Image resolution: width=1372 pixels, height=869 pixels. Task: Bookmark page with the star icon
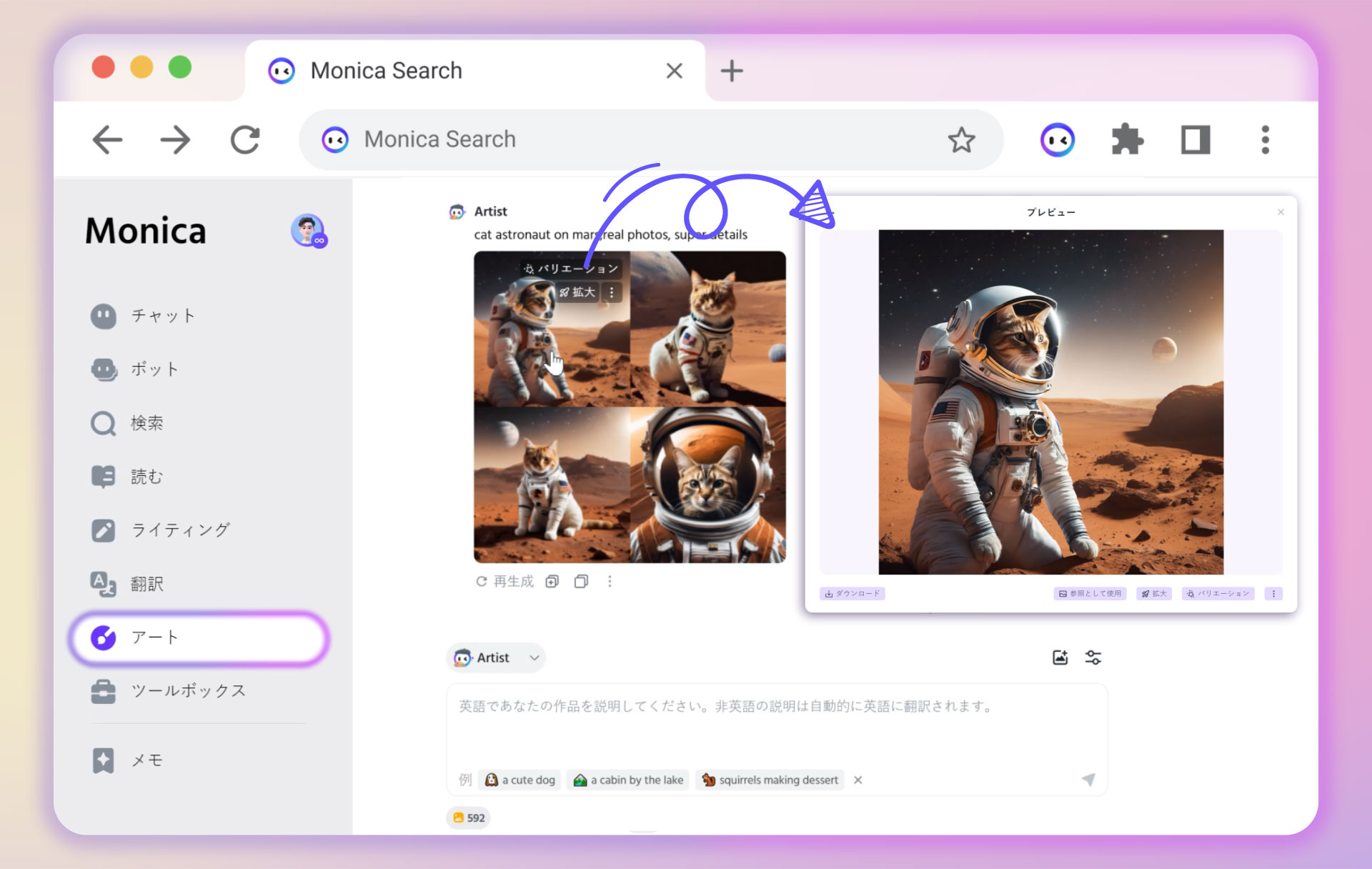pos(961,140)
